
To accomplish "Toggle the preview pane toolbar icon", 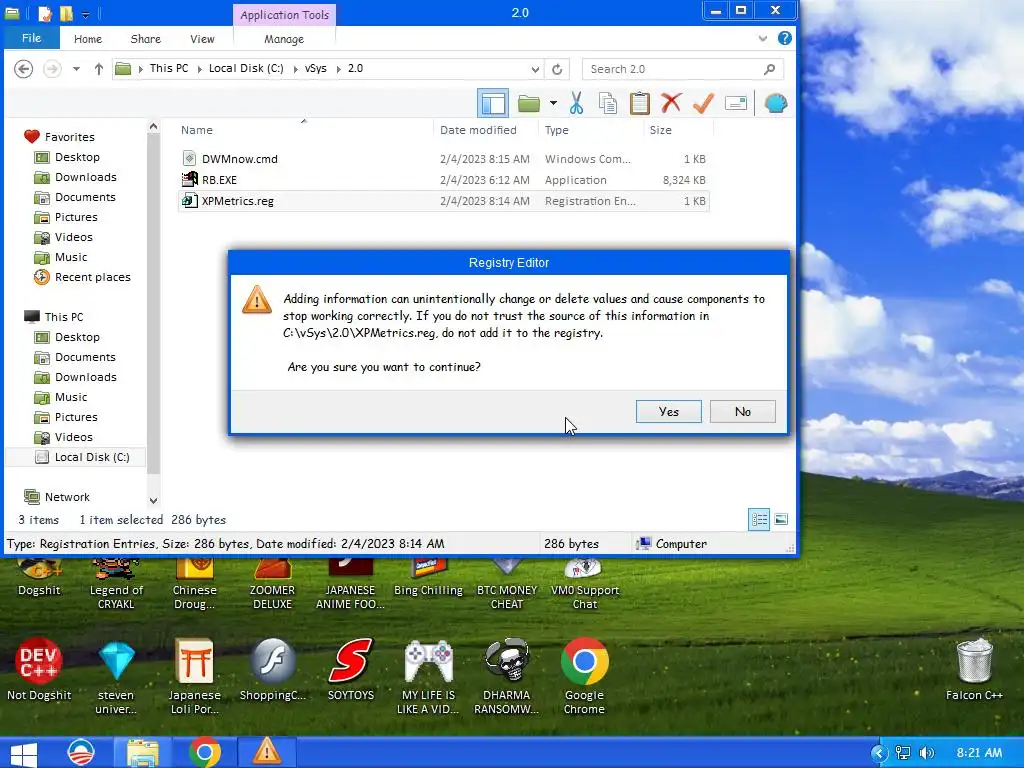I will [x=492, y=103].
